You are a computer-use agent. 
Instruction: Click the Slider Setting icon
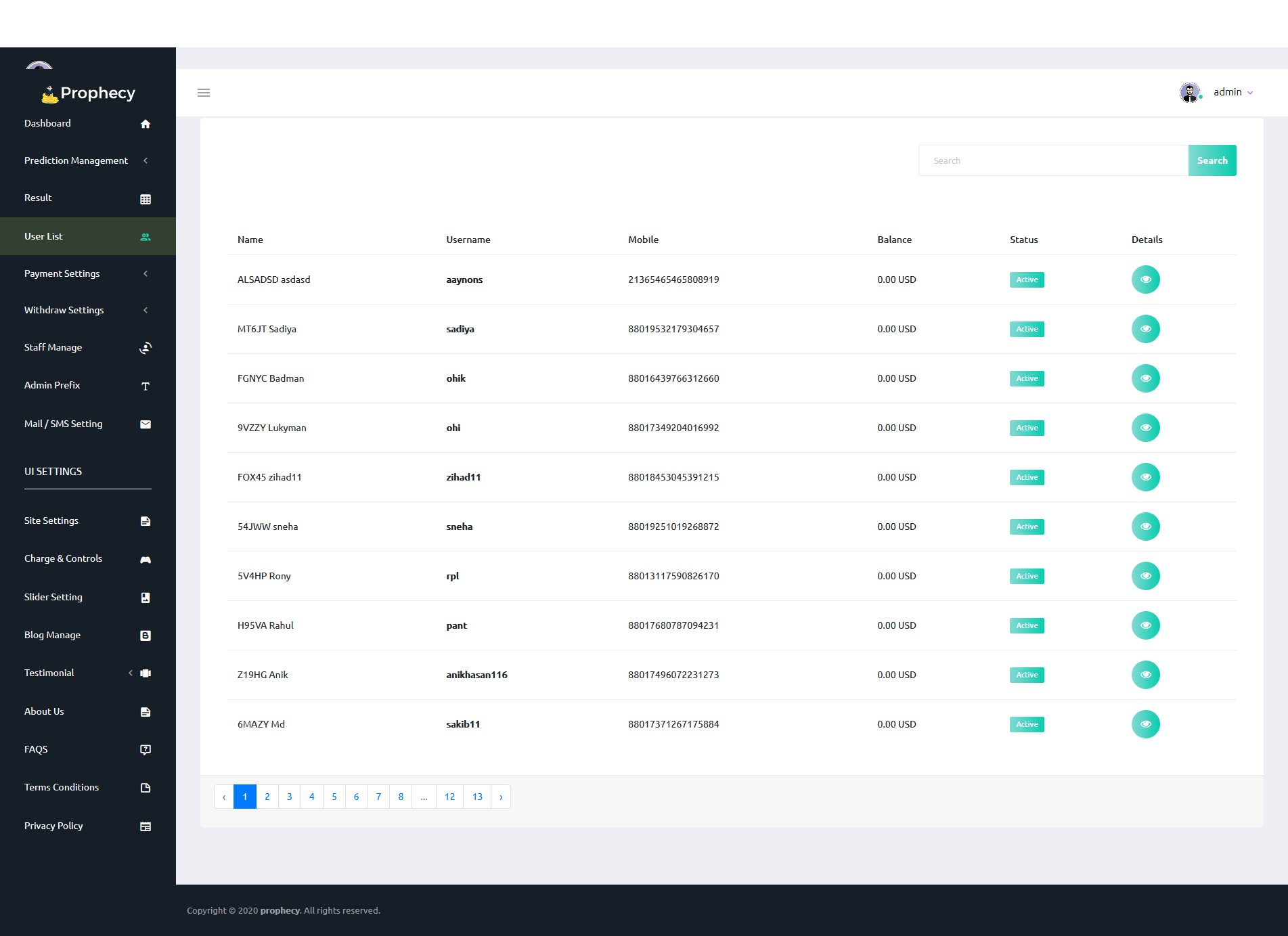click(146, 598)
